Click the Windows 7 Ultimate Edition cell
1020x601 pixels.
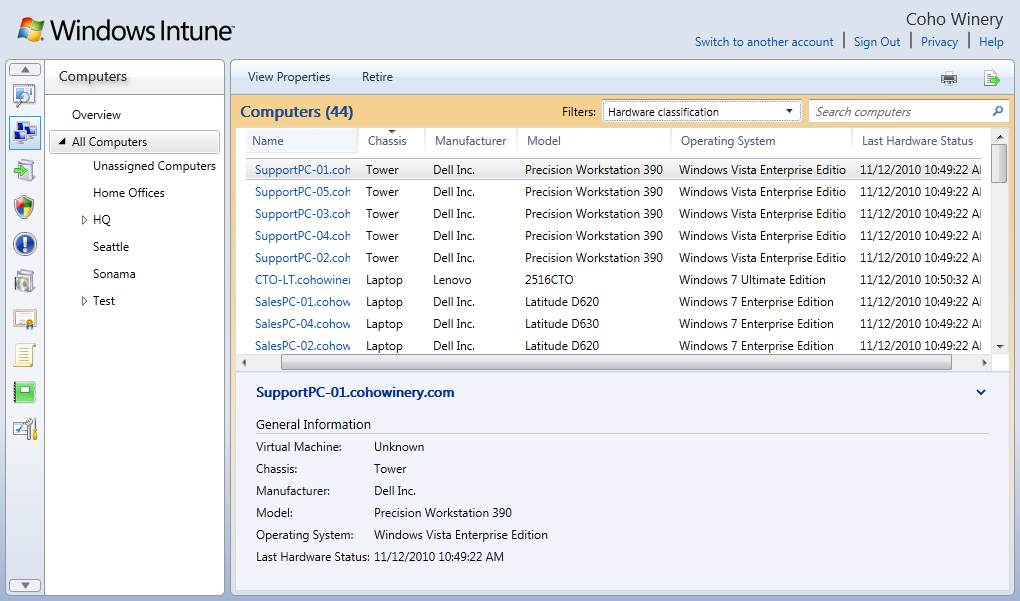(x=752, y=280)
